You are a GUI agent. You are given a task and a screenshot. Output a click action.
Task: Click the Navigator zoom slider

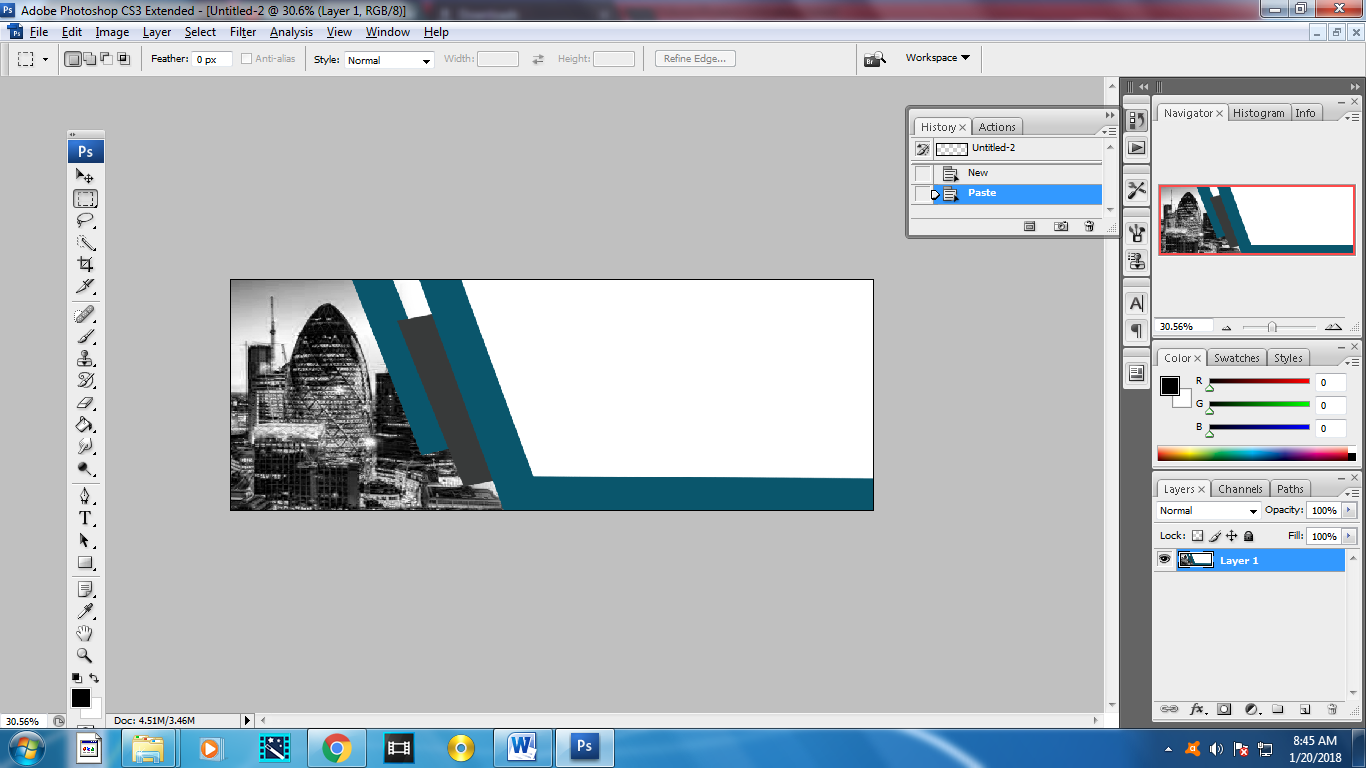click(x=1272, y=327)
